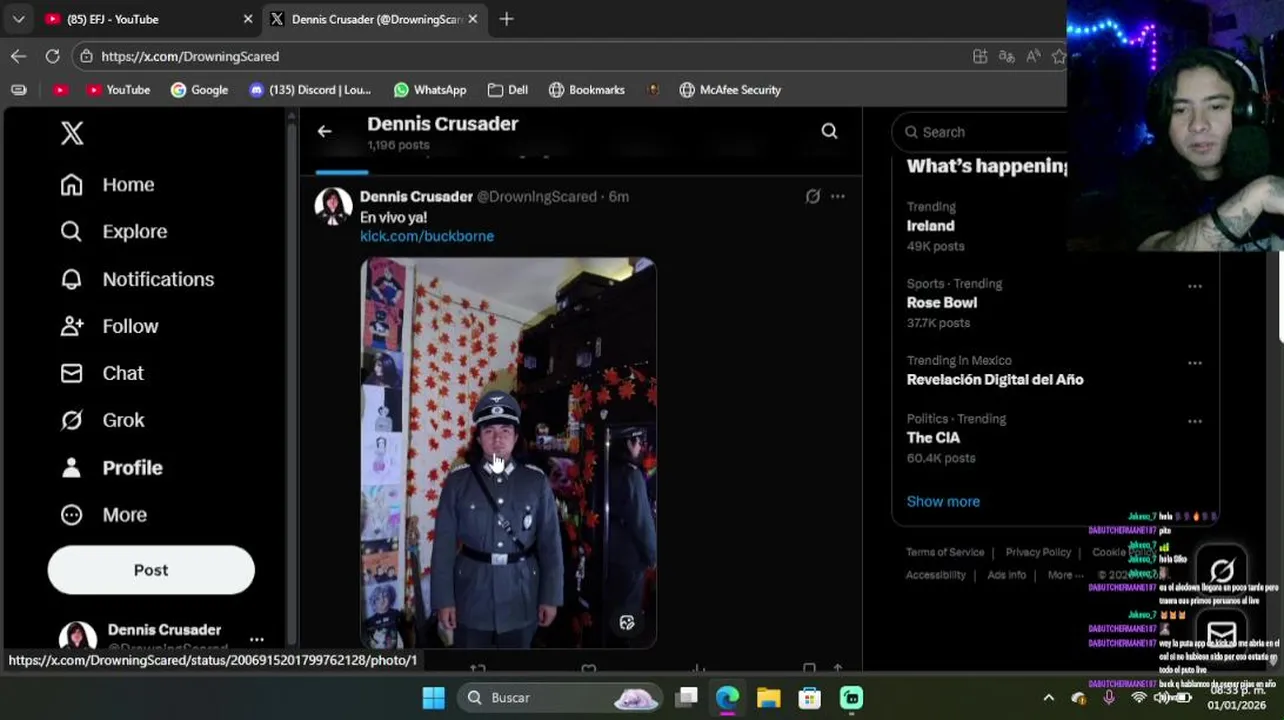This screenshot has height=720, width=1284.
Task: Click Accessibility footer link
Action: tap(936, 575)
